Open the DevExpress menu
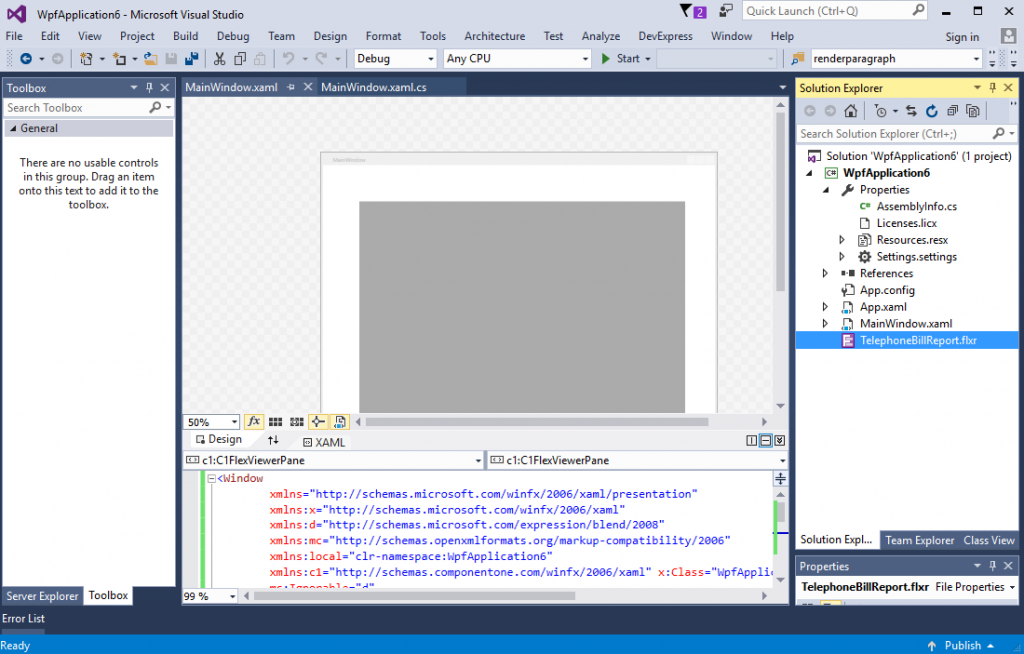The width and height of the screenshot is (1024, 654). 665,37
